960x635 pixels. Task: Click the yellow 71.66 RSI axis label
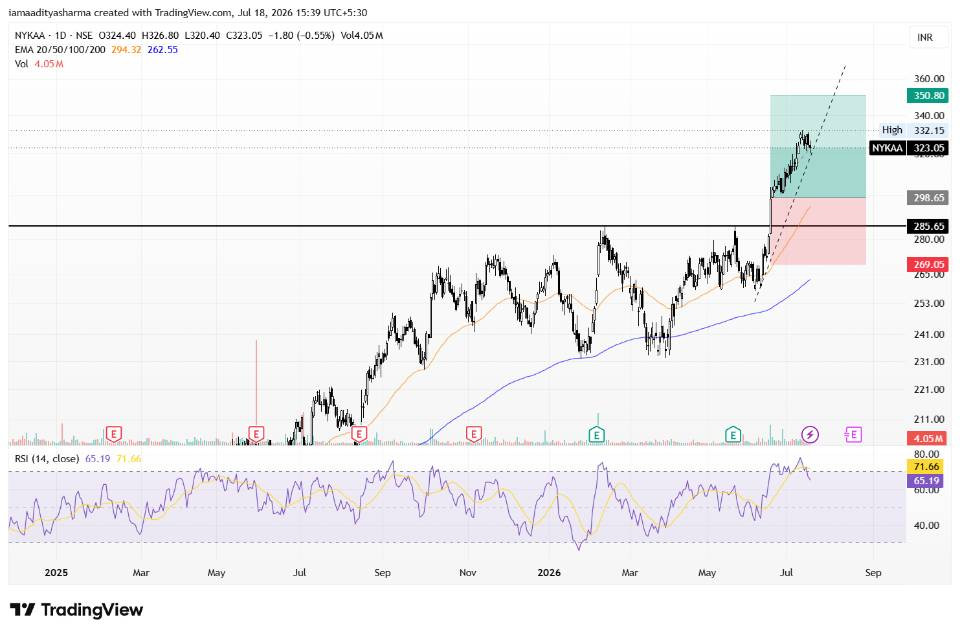(x=926, y=467)
